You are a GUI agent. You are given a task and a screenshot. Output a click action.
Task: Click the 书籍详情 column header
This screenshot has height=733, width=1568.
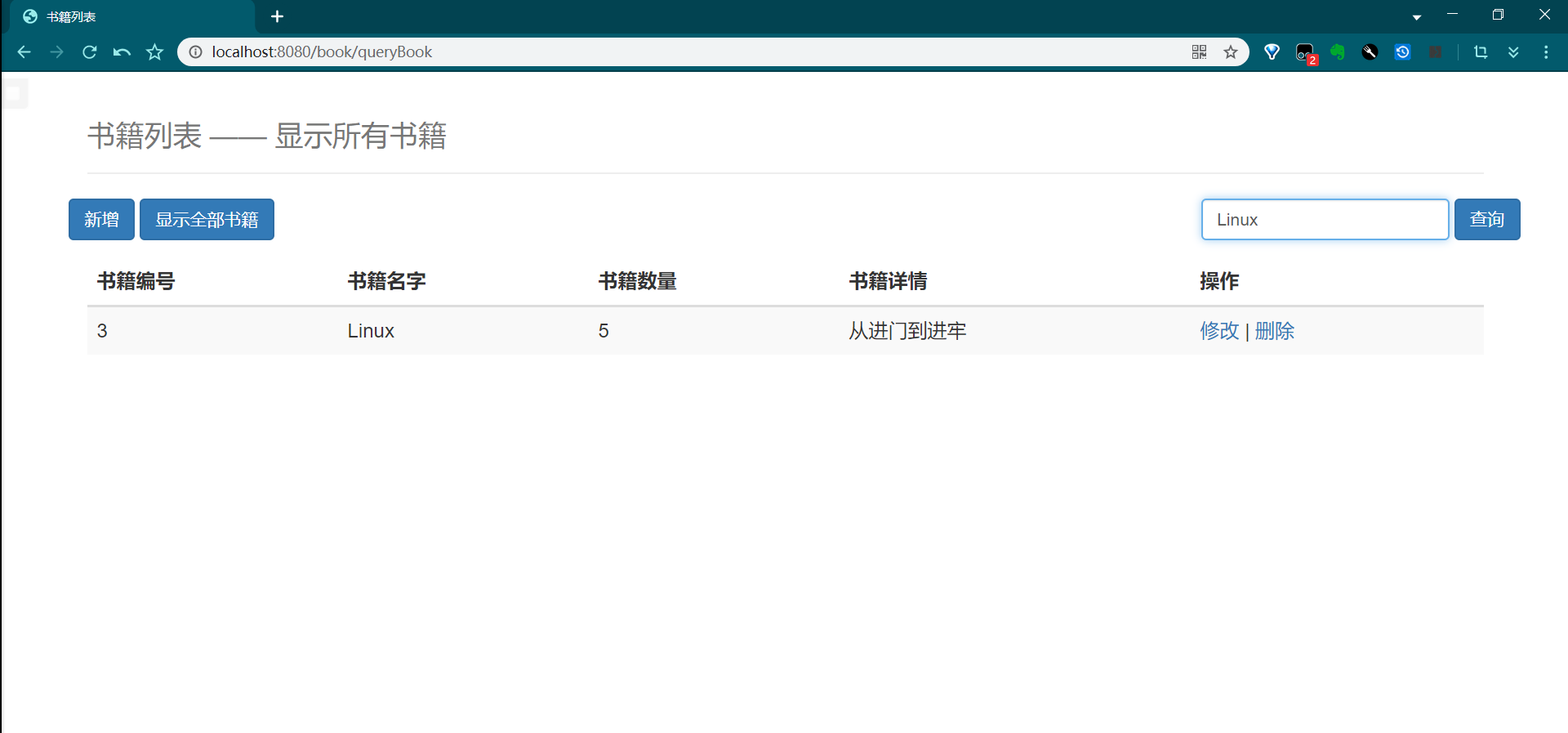(x=889, y=281)
